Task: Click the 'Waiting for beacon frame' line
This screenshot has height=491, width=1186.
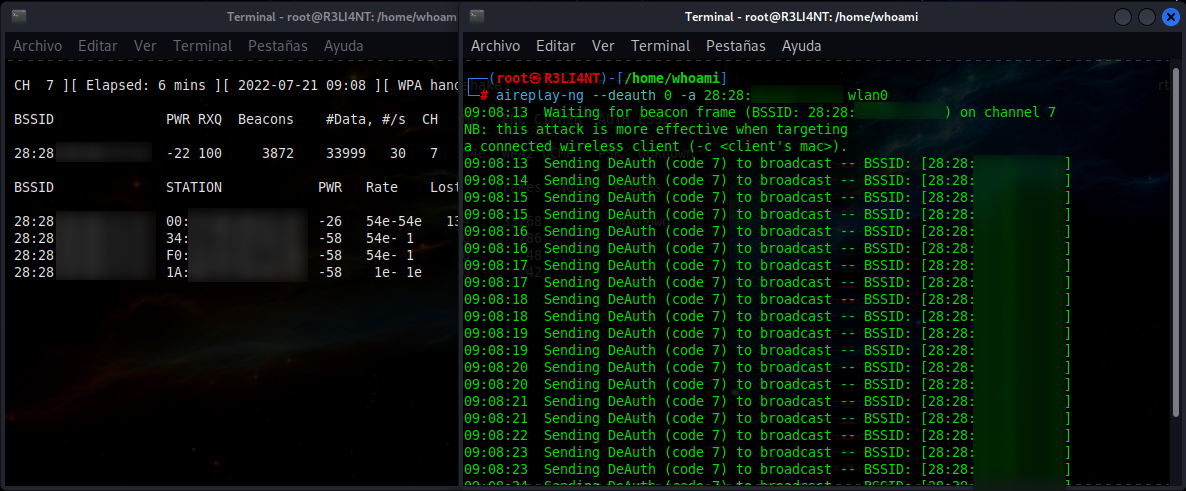Action: click(759, 113)
